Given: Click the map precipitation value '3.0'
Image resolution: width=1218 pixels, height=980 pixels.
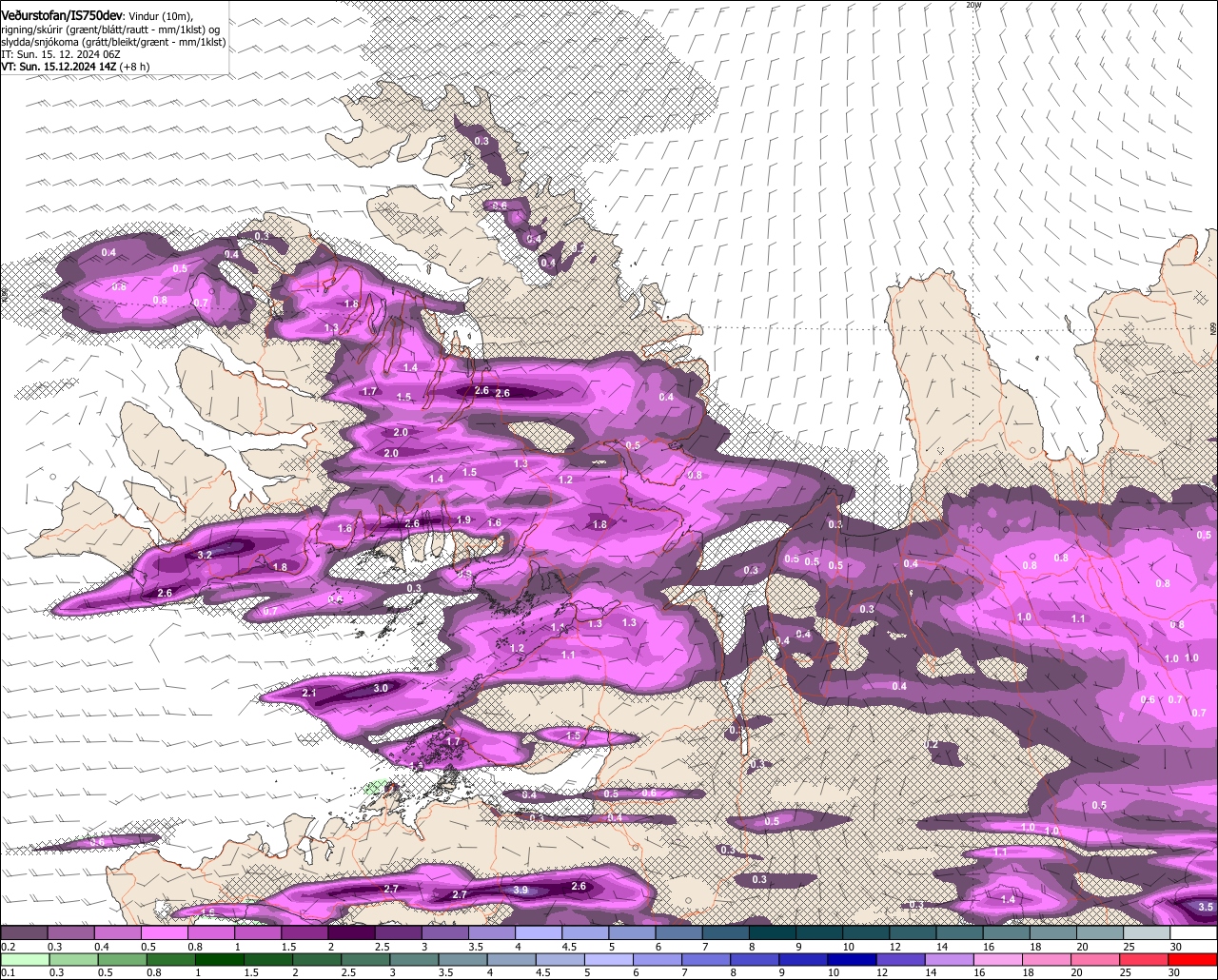Looking at the screenshot, I should (x=381, y=688).
